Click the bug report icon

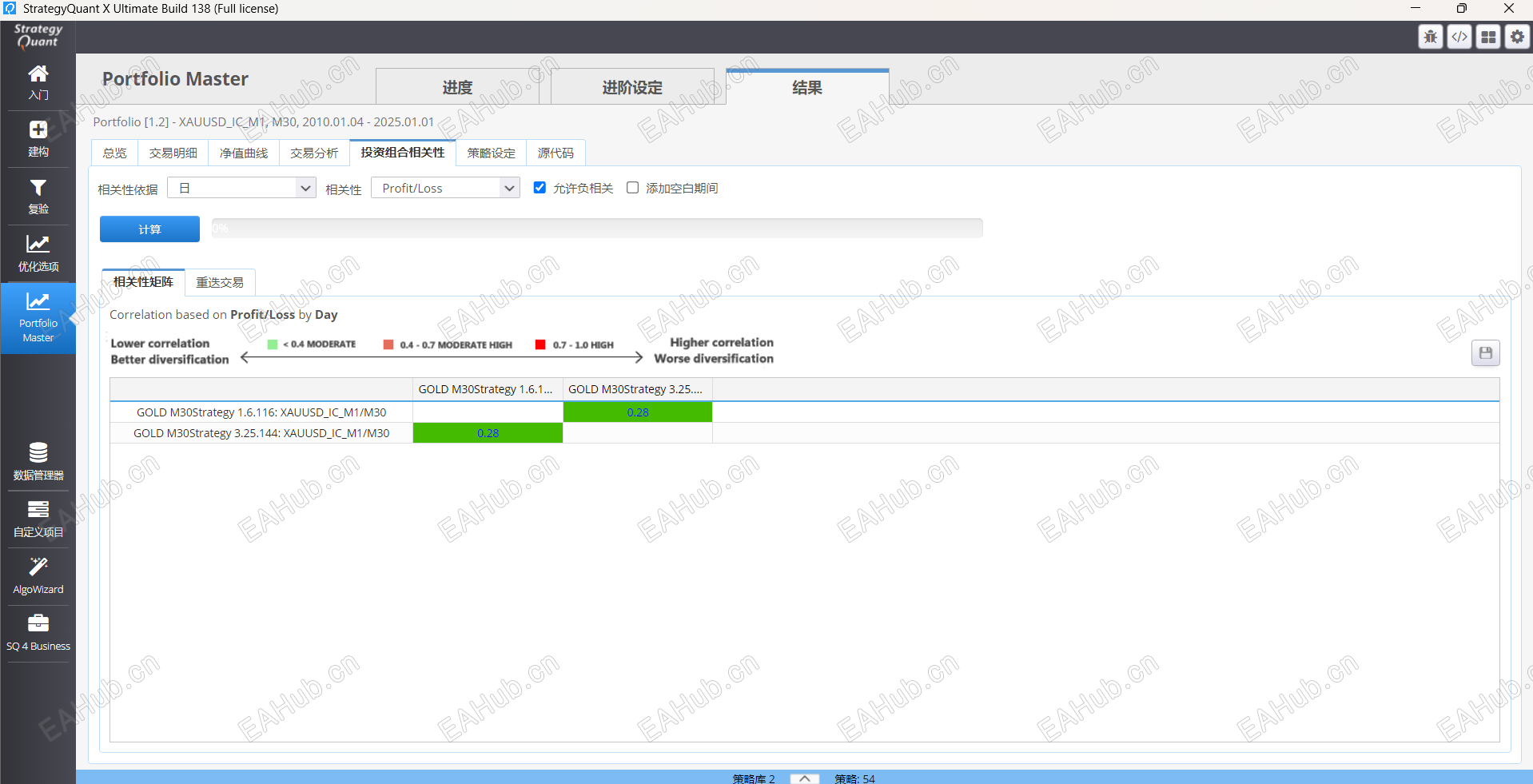pyautogui.click(x=1431, y=37)
